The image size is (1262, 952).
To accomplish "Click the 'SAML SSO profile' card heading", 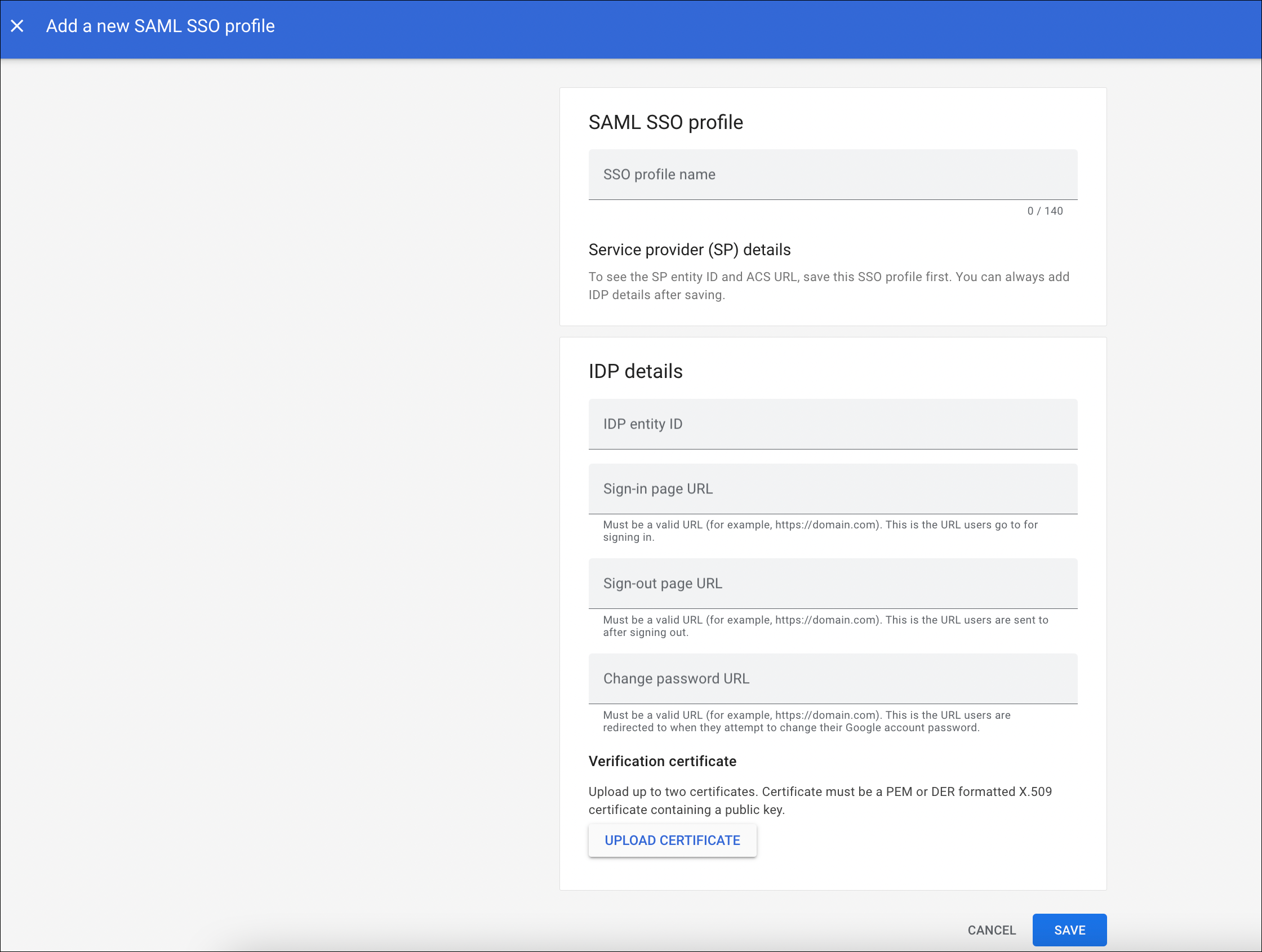I will click(665, 122).
